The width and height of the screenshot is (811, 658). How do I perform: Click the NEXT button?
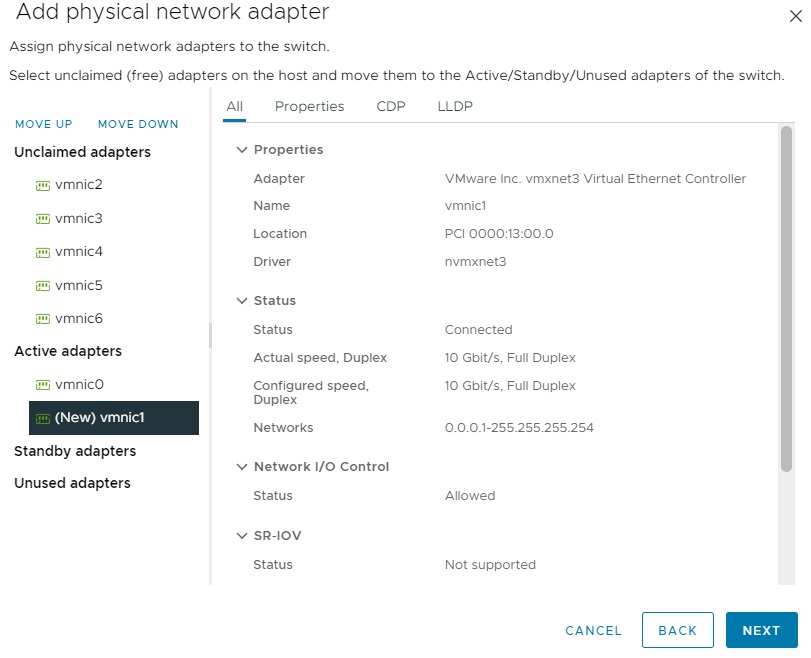761,631
